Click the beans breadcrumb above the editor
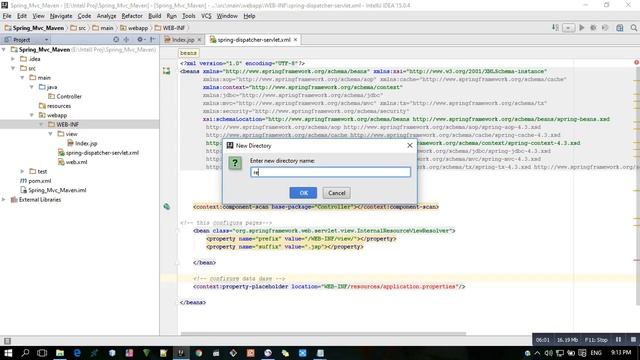 click(x=188, y=53)
